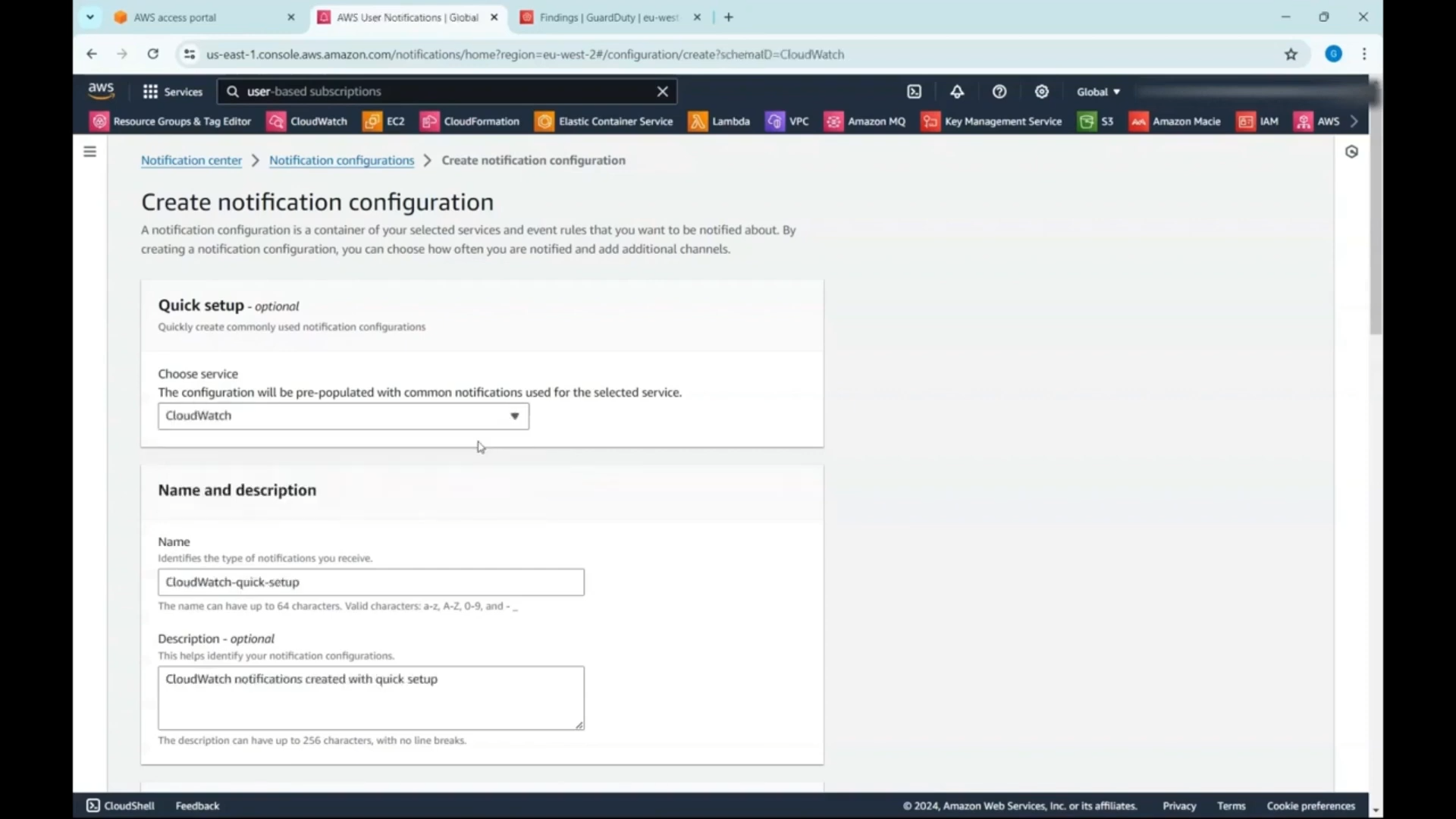Go to Notification center via breadcrumb
1456x819 pixels.
click(191, 160)
